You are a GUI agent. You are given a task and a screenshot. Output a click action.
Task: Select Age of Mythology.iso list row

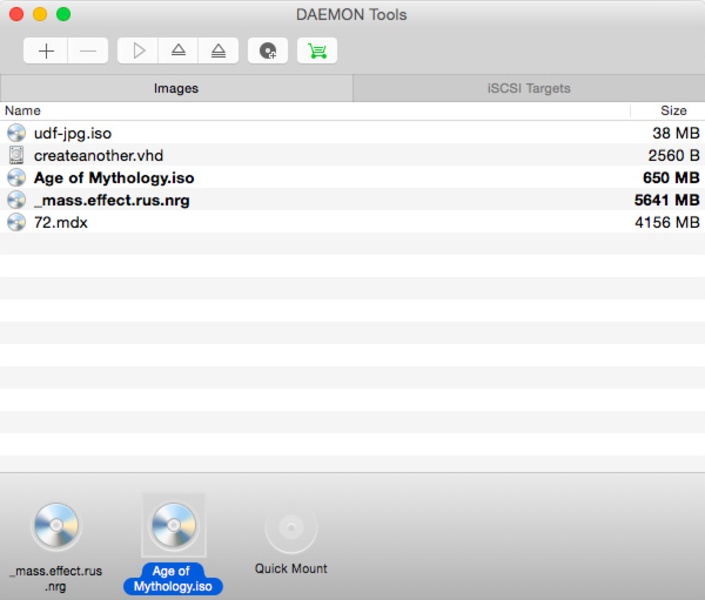114,178
